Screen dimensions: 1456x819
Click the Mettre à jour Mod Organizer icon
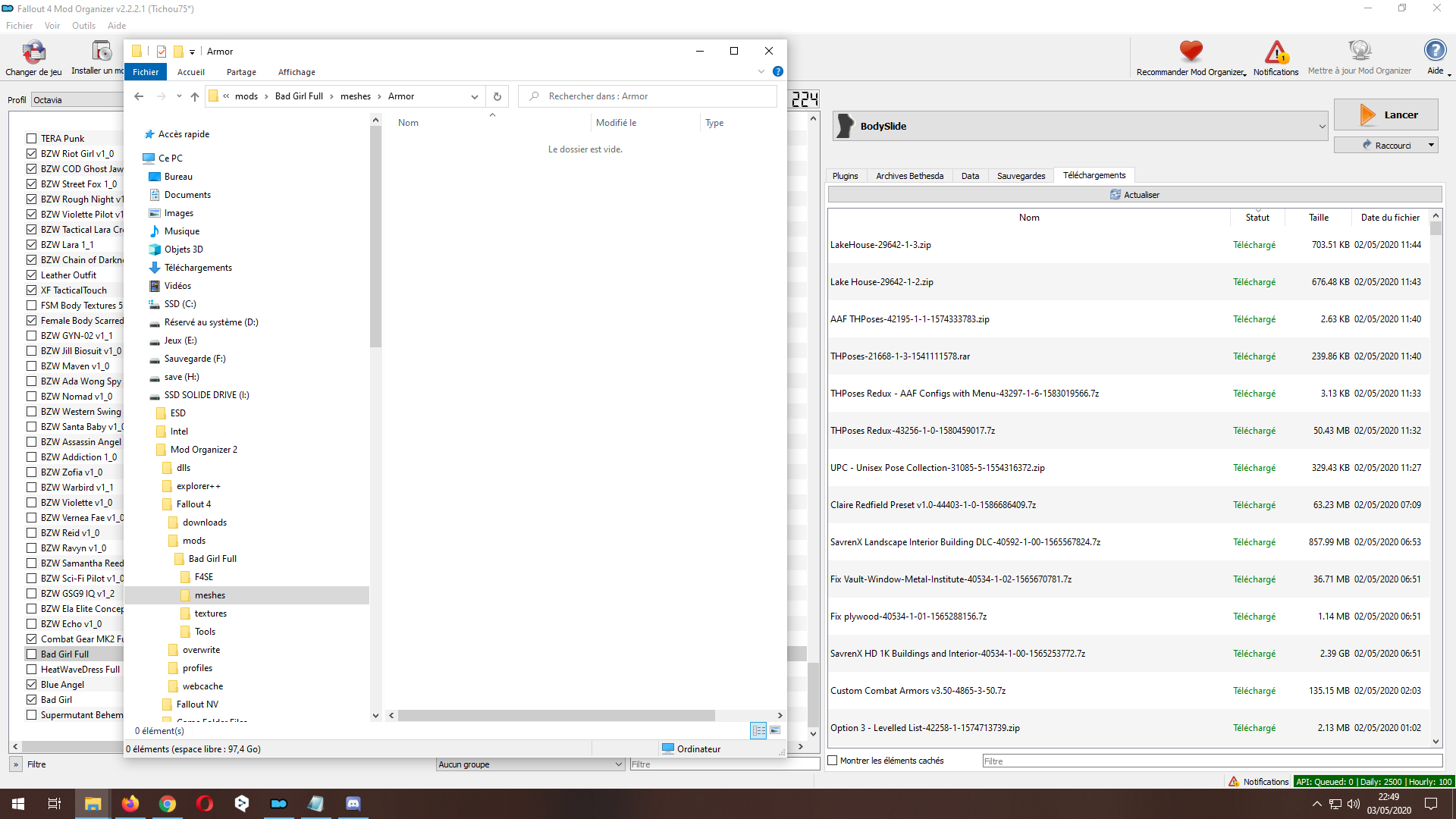[1360, 52]
